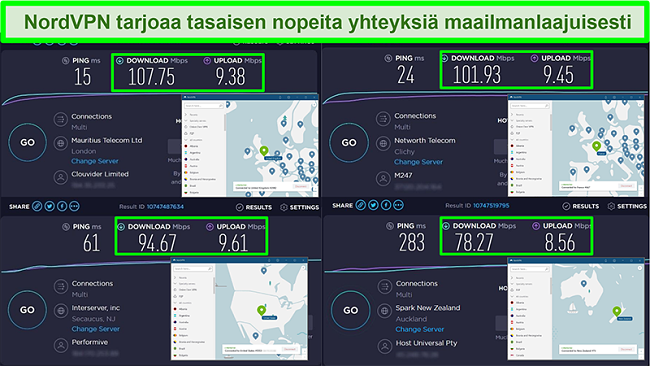Sidebar scrollbar in New Zealand NordVPN window

551,286
